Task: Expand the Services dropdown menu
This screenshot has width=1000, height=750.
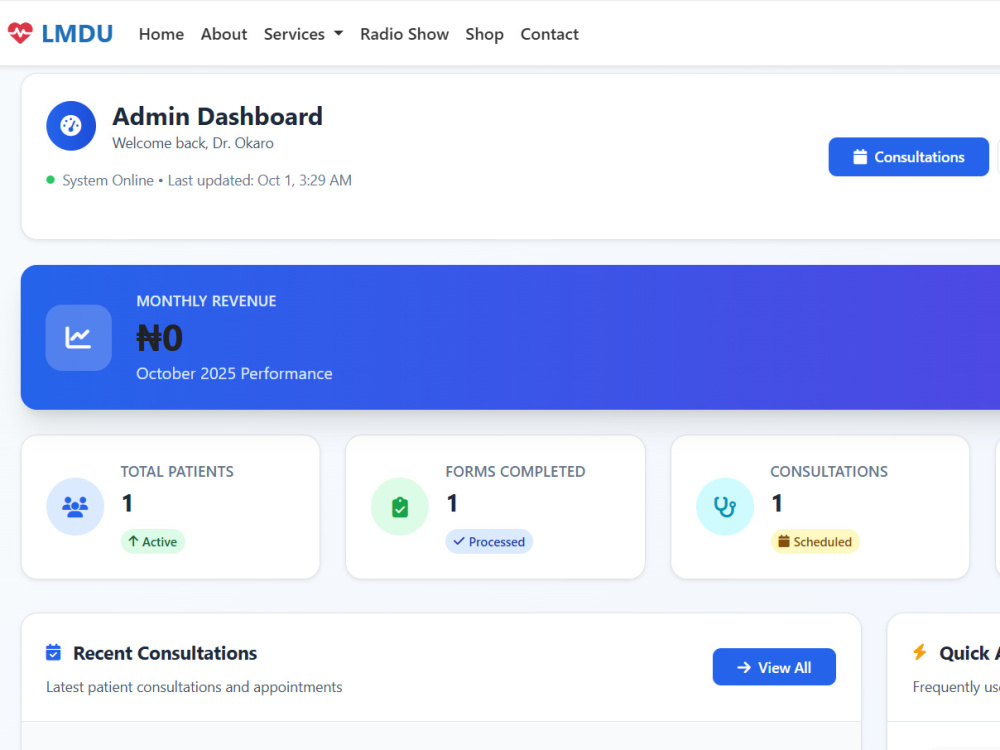Action: [304, 34]
